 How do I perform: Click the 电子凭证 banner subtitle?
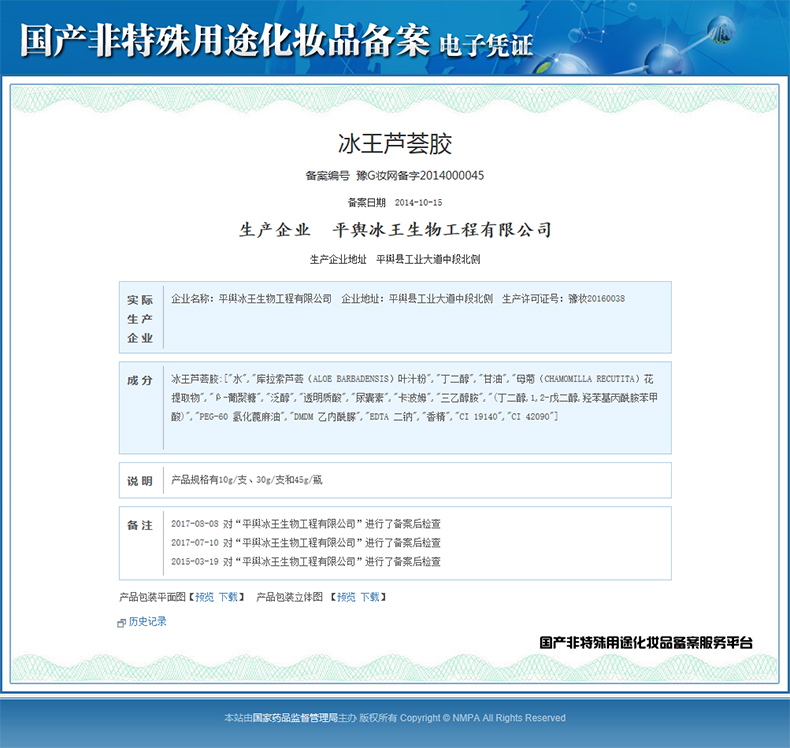coord(486,45)
